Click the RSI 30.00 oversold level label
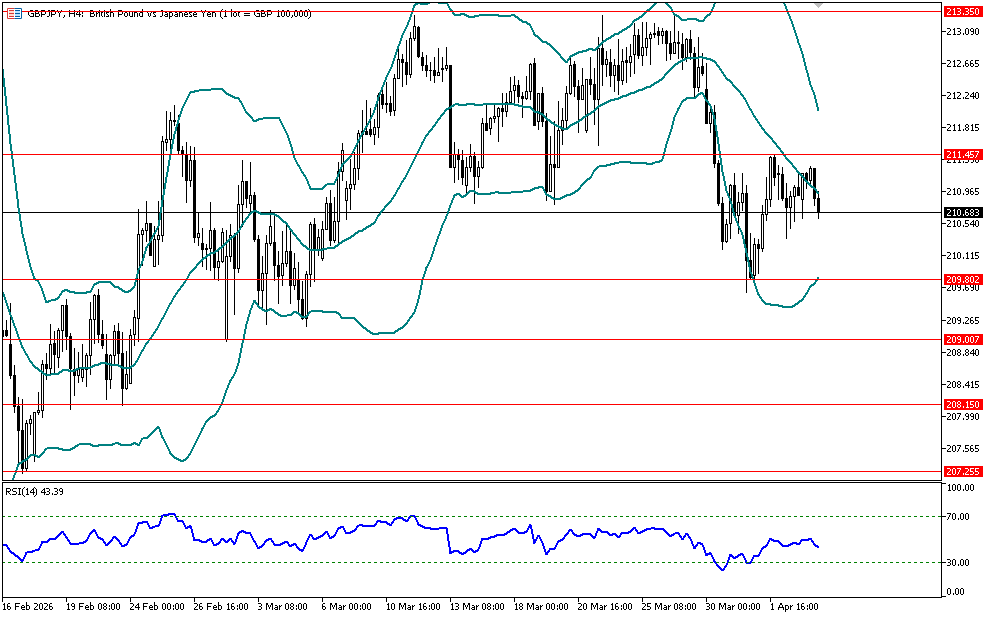The width and height of the screenshot is (994, 618). pos(961,563)
